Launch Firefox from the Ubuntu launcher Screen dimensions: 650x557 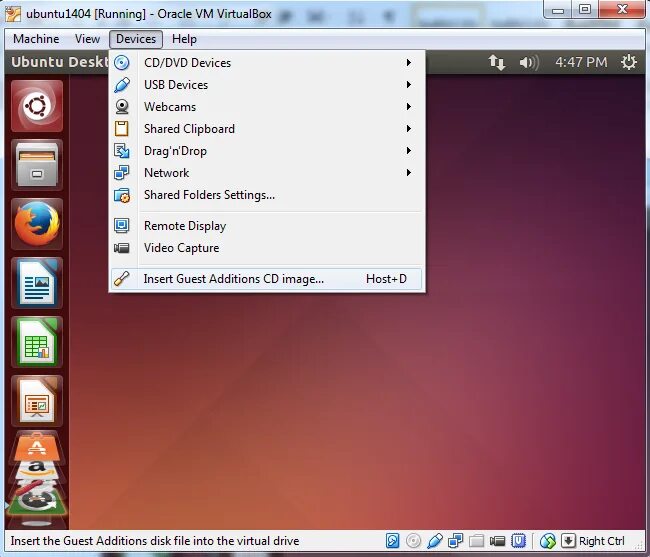click(x=37, y=224)
